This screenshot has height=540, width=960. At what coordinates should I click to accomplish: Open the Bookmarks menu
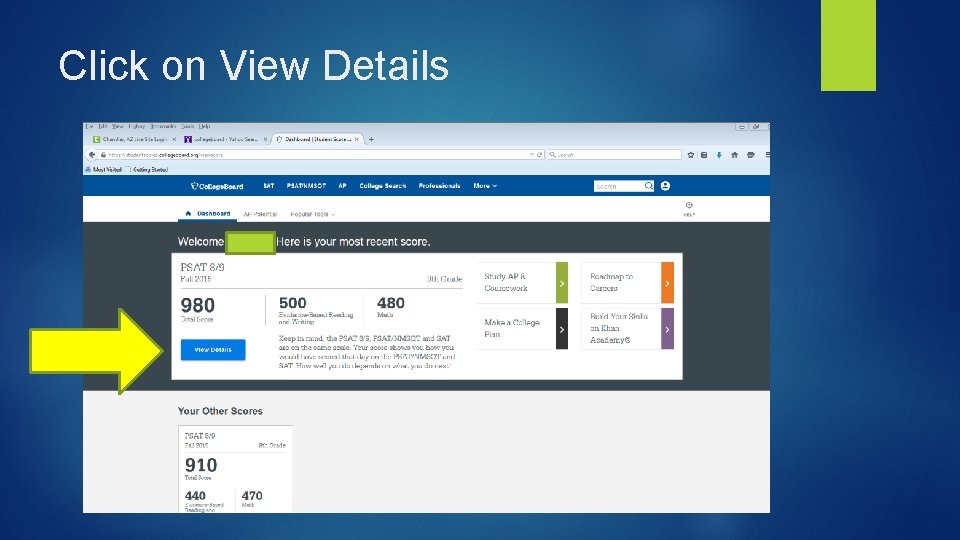(163, 127)
